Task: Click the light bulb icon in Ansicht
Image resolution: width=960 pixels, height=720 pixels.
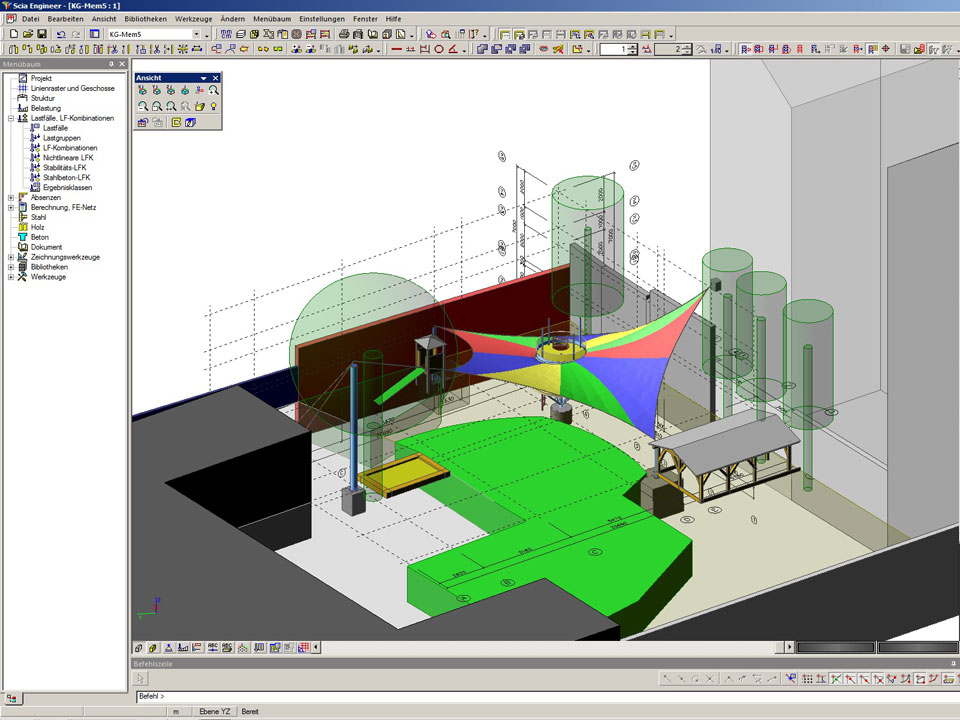Action: point(213,106)
